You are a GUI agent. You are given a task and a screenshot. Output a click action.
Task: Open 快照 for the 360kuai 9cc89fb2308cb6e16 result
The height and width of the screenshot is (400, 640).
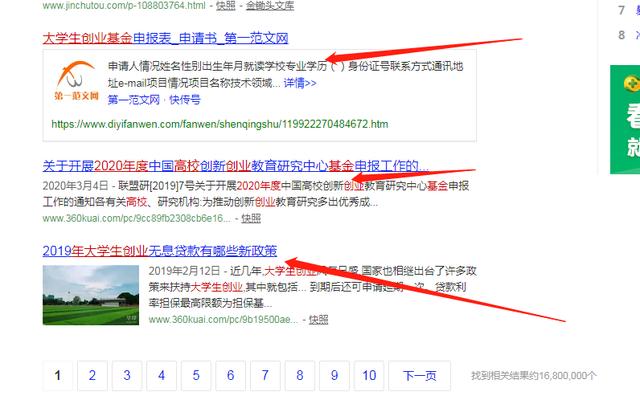click(x=251, y=218)
